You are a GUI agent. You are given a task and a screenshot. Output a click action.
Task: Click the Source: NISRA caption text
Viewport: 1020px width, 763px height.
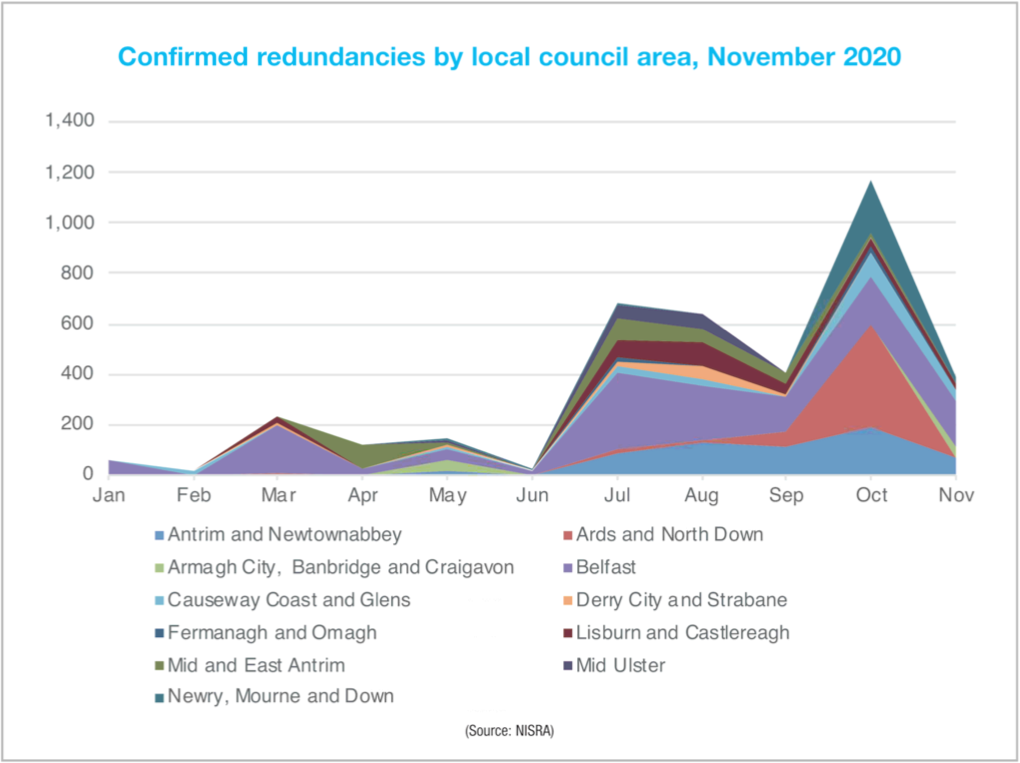coord(509,732)
